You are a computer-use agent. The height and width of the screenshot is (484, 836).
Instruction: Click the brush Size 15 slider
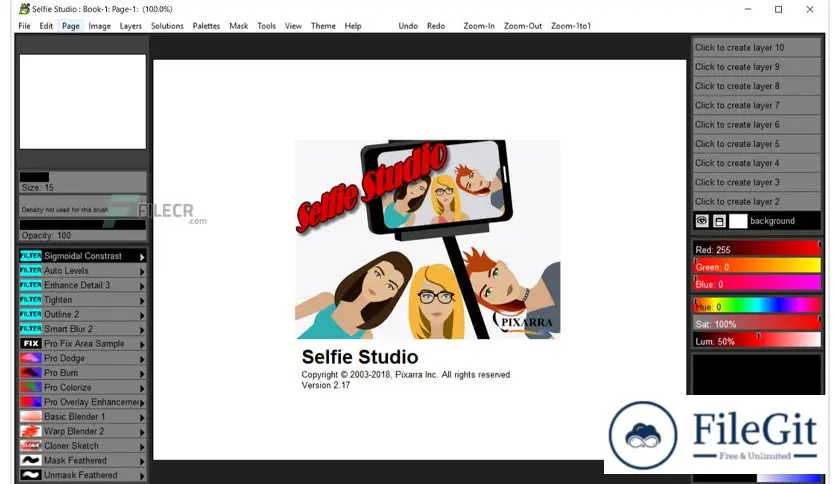point(83,182)
